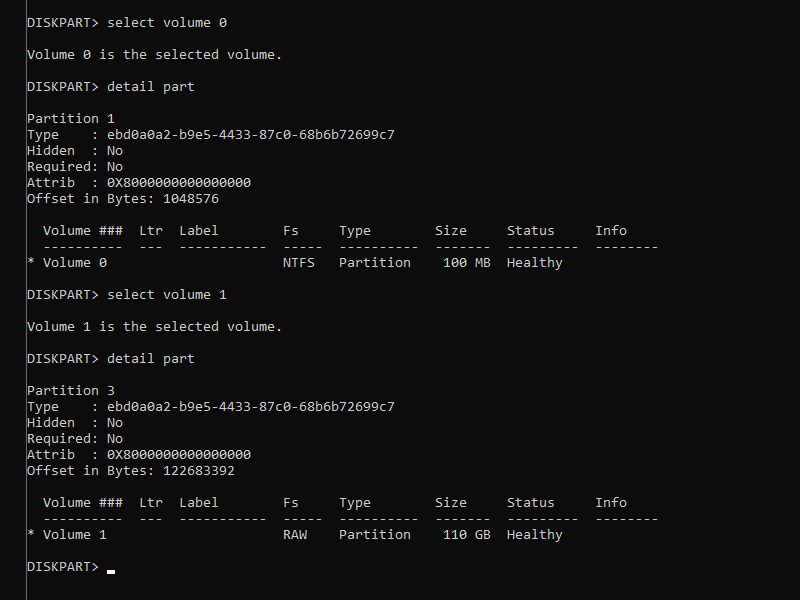
Task: Click the Attrib hex value under Partition 3
Action: pos(178,454)
